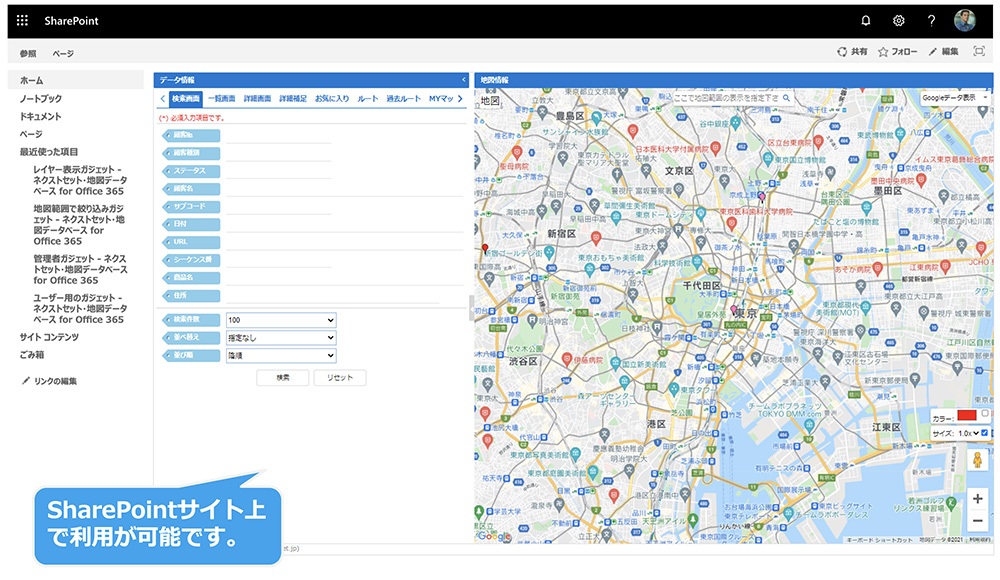Open the 検索件数 dropdown showing 100
Viewport: 1000px width, 580px height.
(281, 320)
